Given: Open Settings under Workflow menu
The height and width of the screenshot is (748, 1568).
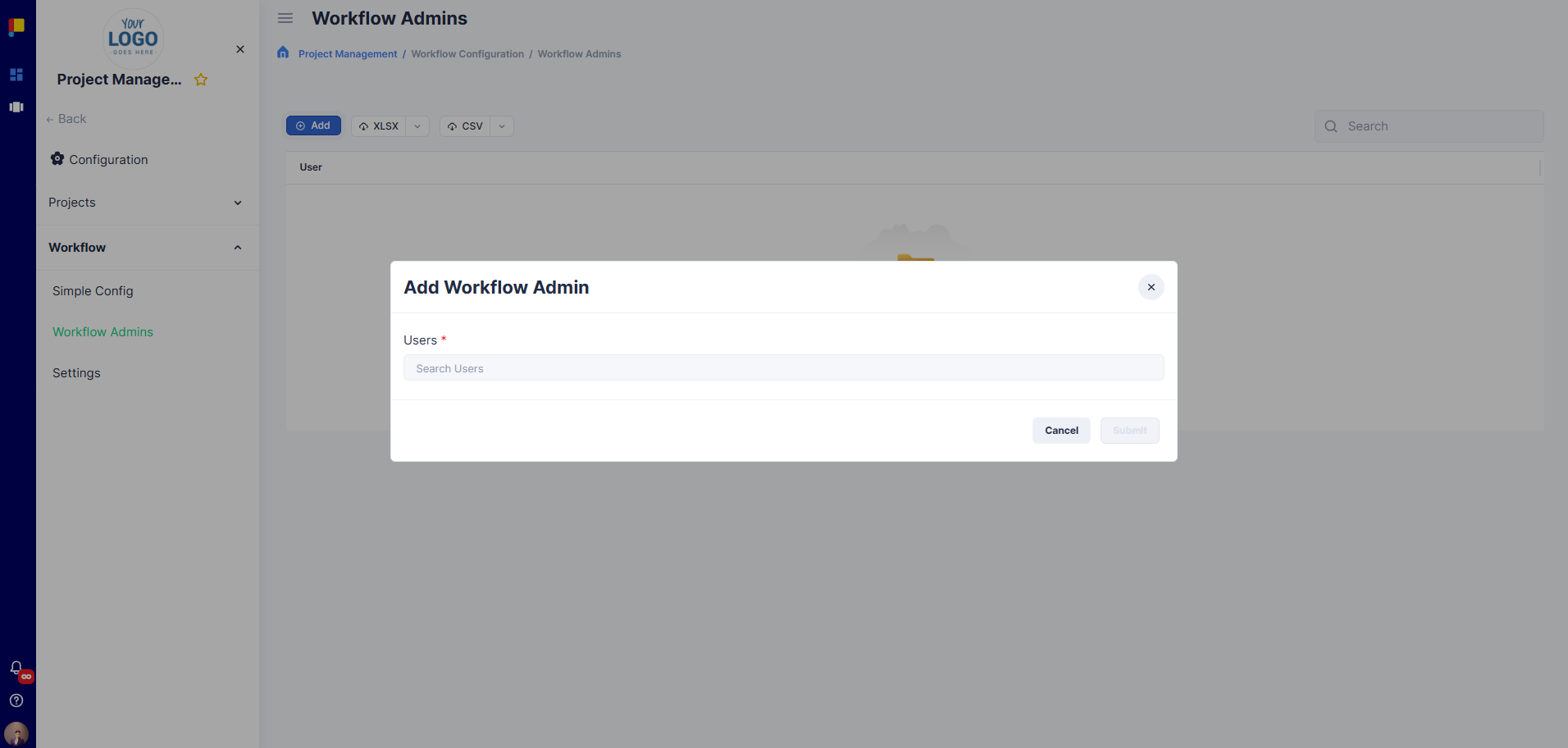Looking at the screenshot, I should point(75,372).
